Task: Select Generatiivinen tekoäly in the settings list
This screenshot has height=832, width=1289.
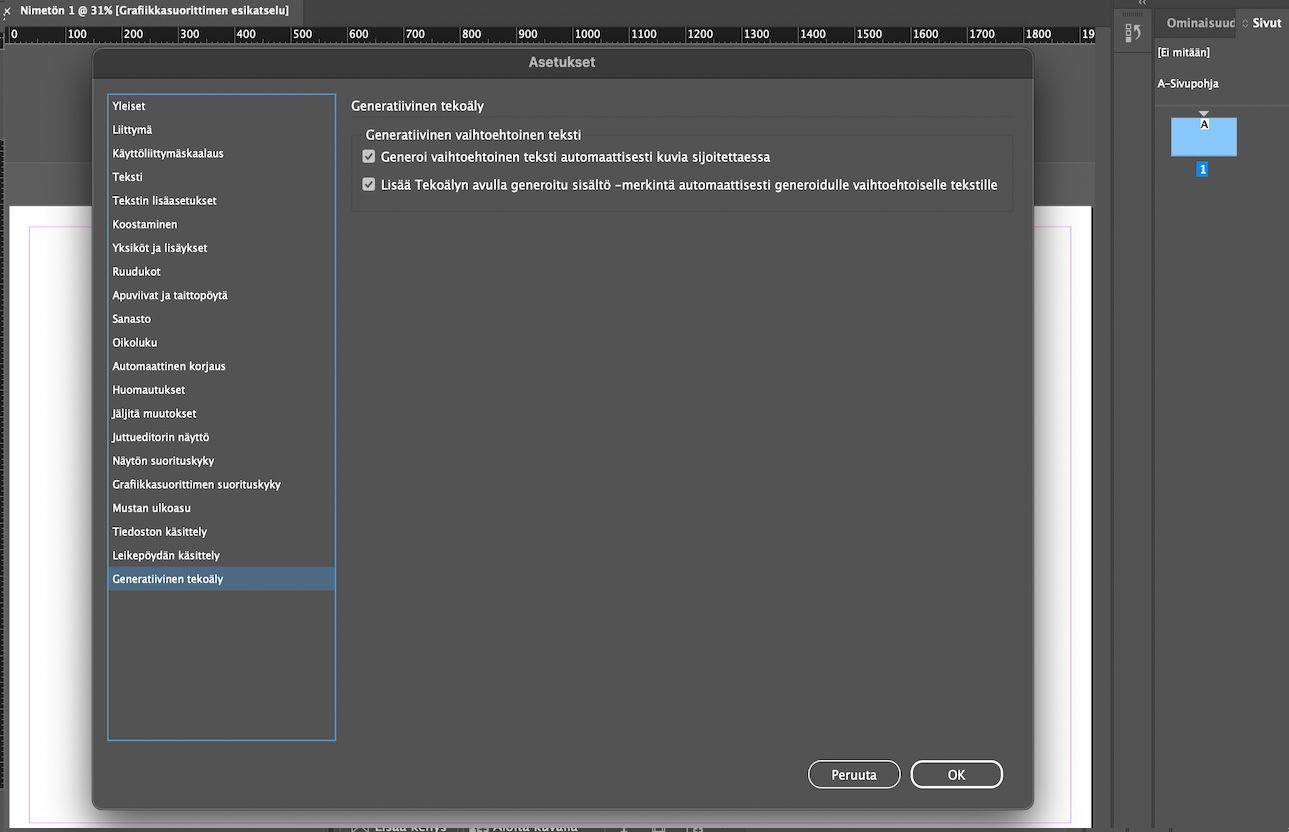Action: coord(221,580)
